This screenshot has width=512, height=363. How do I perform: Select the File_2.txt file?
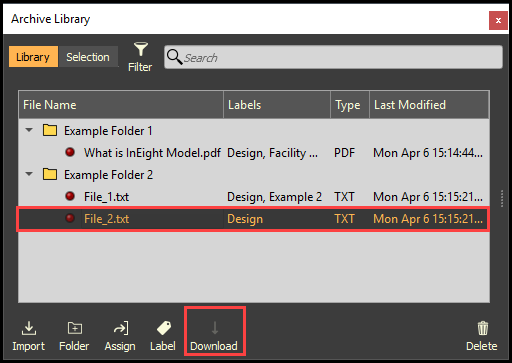106,219
